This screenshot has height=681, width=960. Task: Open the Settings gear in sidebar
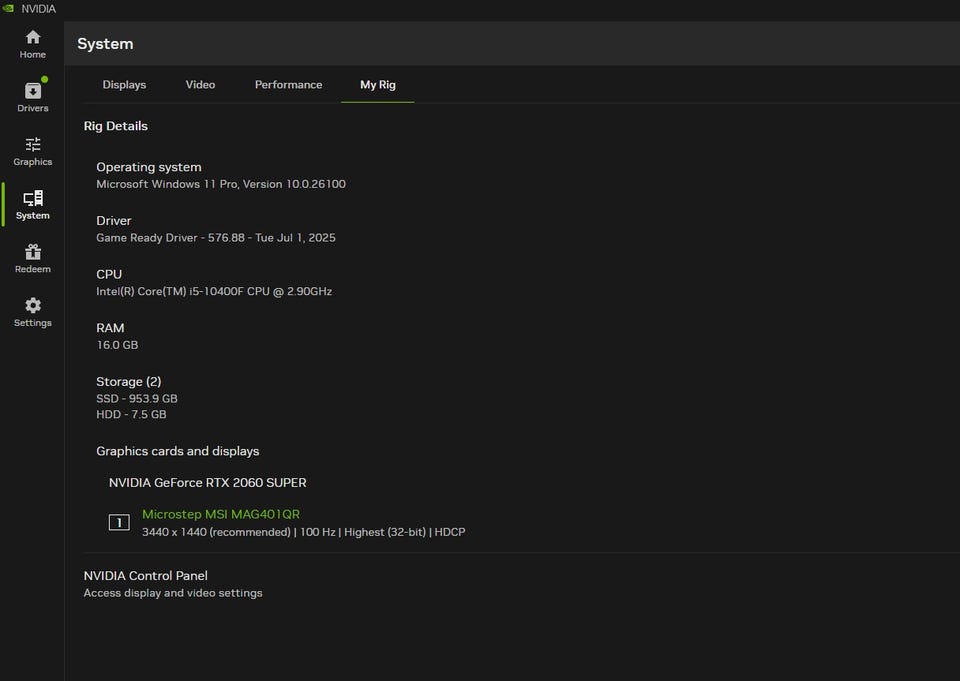(33, 312)
